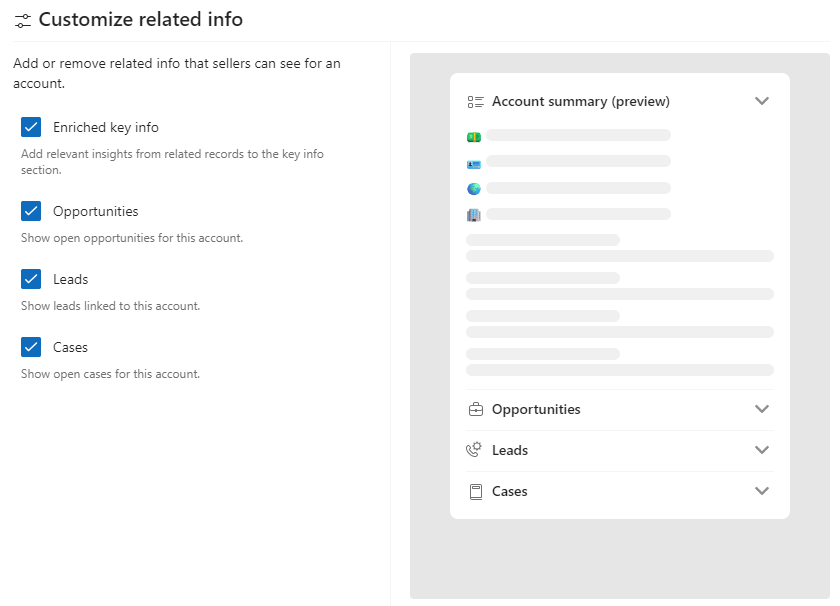Click the globe icon in account summary
The image size is (840, 606).
click(474, 188)
